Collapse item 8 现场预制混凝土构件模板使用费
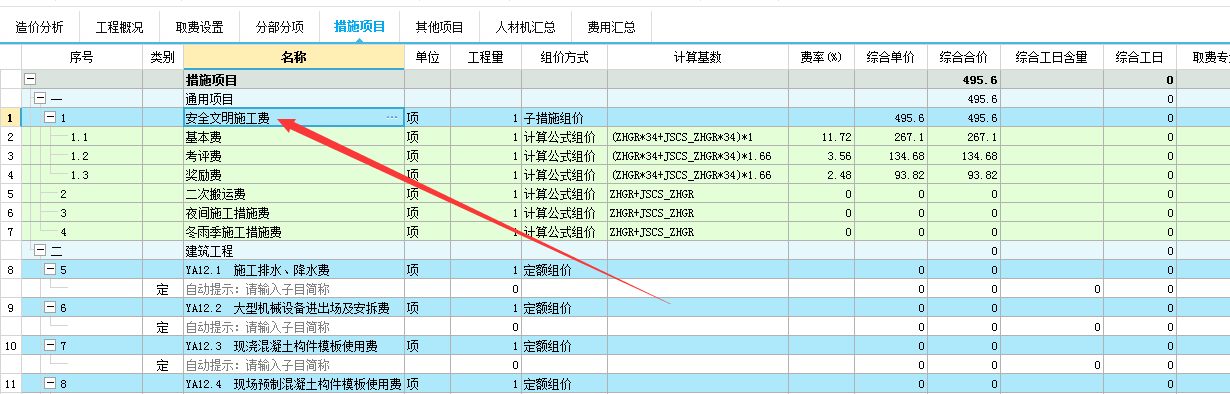 tap(50, 384)
